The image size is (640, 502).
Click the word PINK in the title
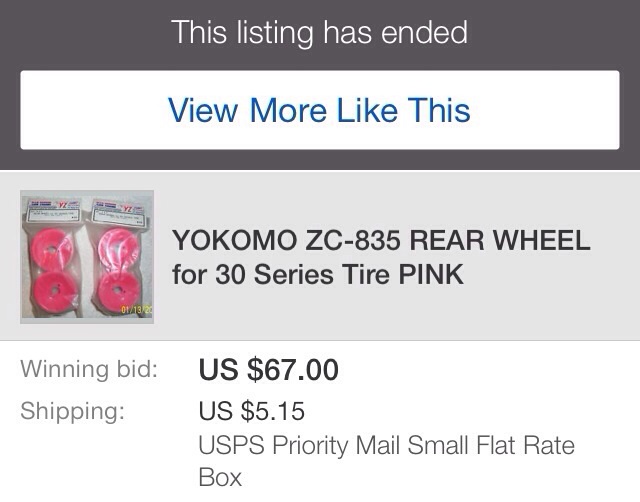pyautogui.click(x=431, y=274)
